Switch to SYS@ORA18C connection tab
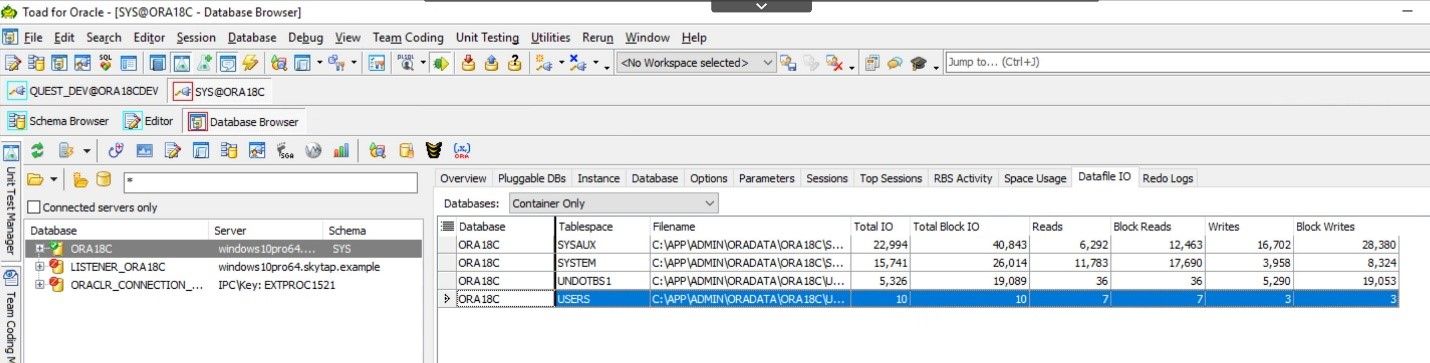The image size is (1430, 363). 221,91
